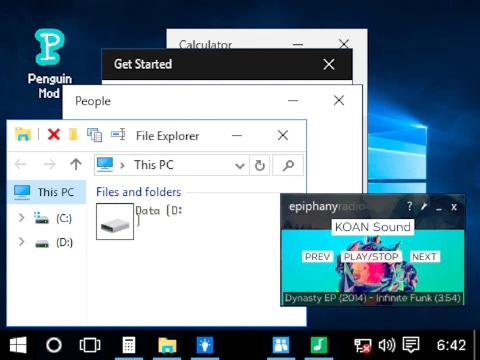Click the properties icon in File Explorer title bar

tap(94, 135)
